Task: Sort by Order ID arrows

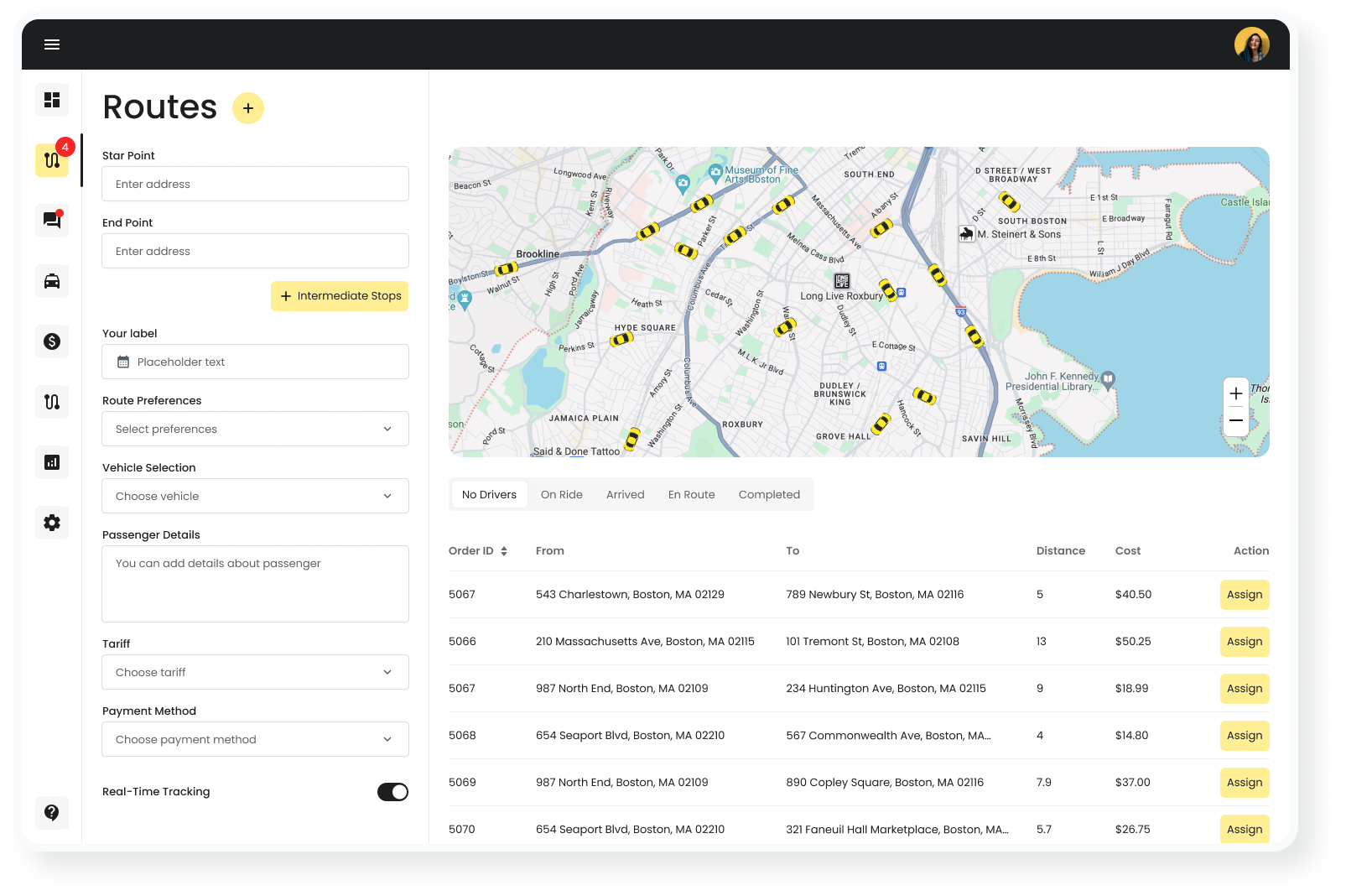Action: (x=504, y=551)
